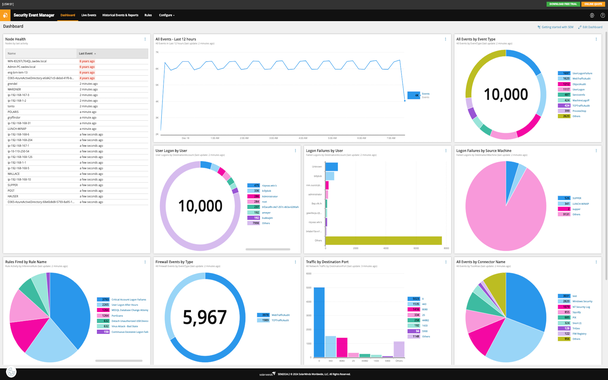Image resolution: width=608 pixels, height=380 pixels.
Task: Click Getting started with SEM link
Action: [555, 27]
